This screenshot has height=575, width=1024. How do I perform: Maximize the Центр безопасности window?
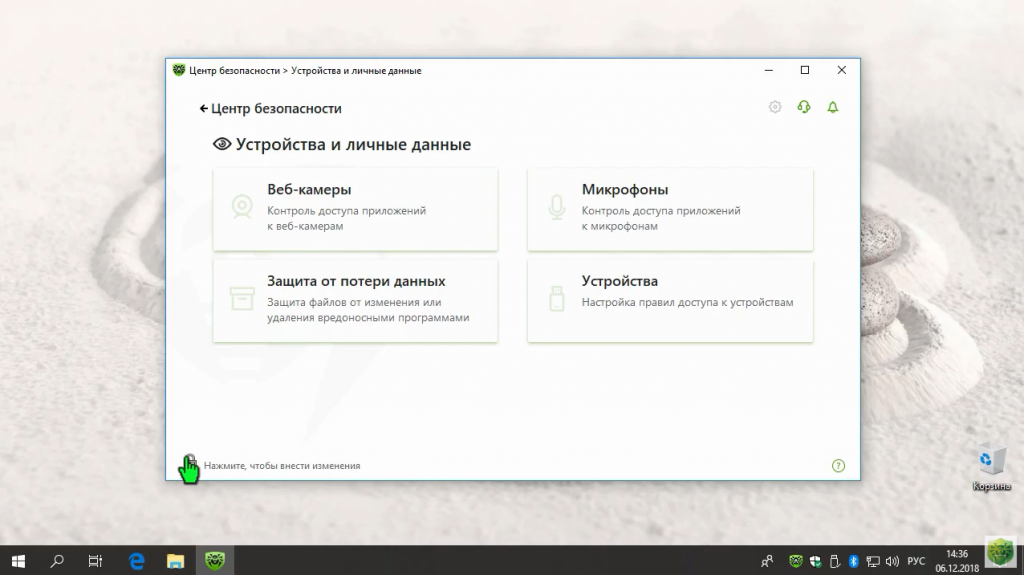pyautogui.click(x=805, y=70)
